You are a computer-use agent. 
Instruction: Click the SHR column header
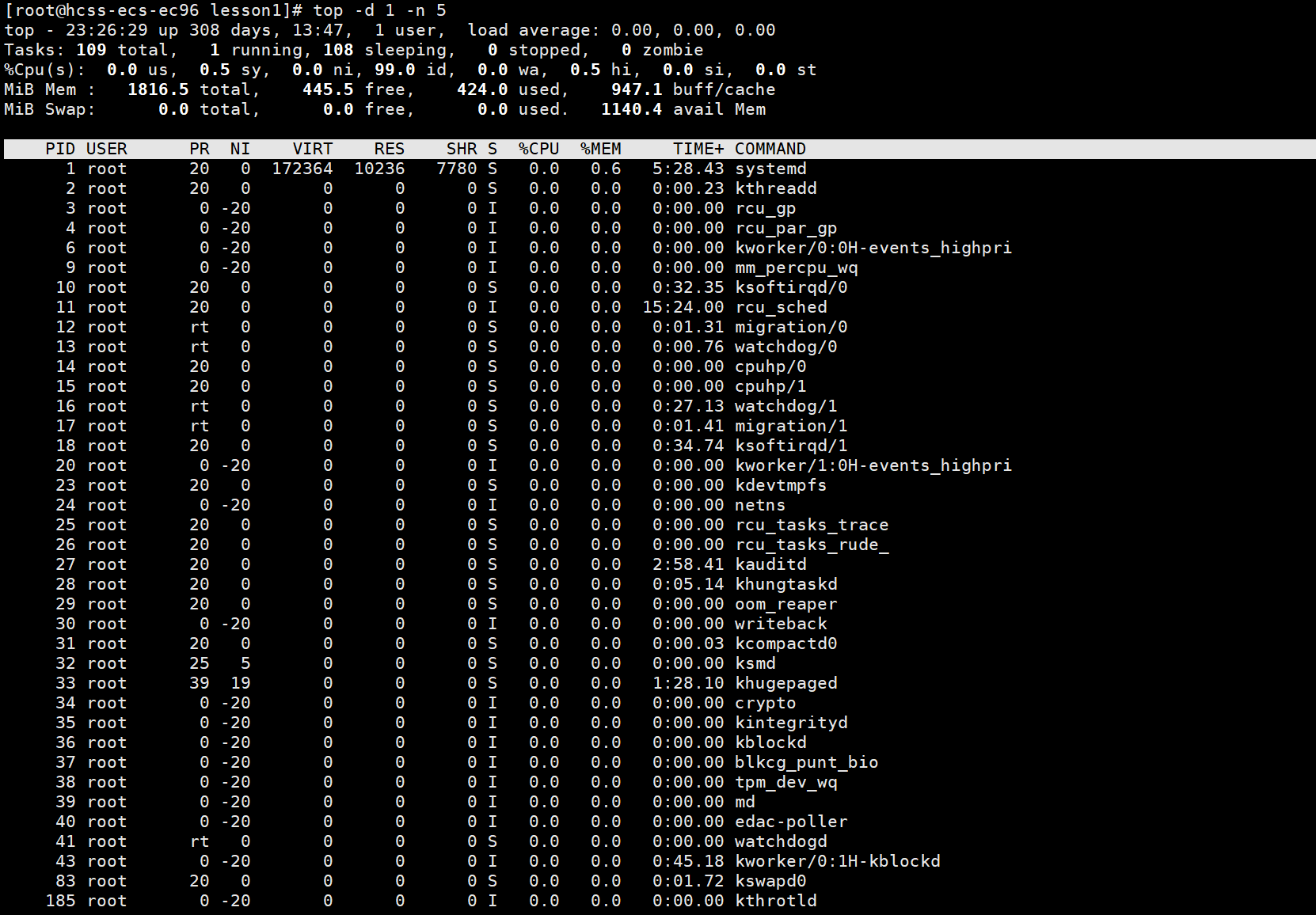click(462, 149)
